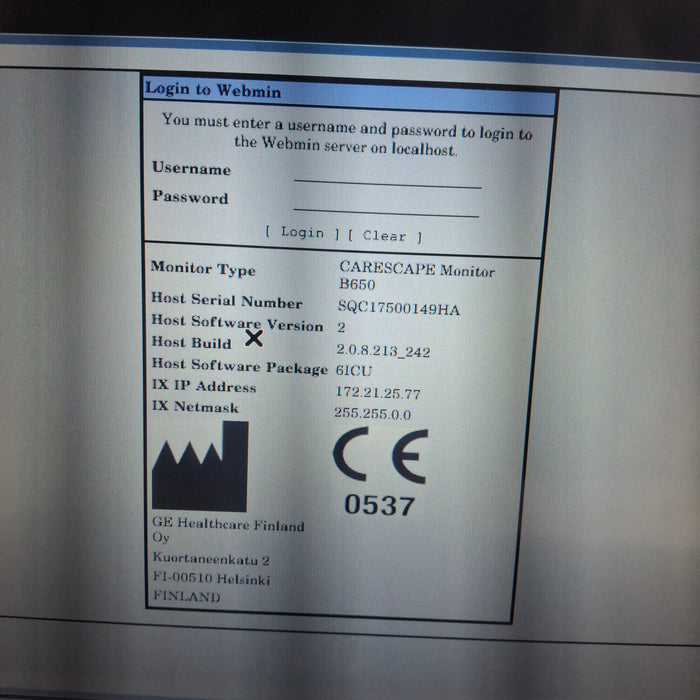Click the 'FINLAND' country text
The height and width of the screenshot is (700, 700).
187,596
